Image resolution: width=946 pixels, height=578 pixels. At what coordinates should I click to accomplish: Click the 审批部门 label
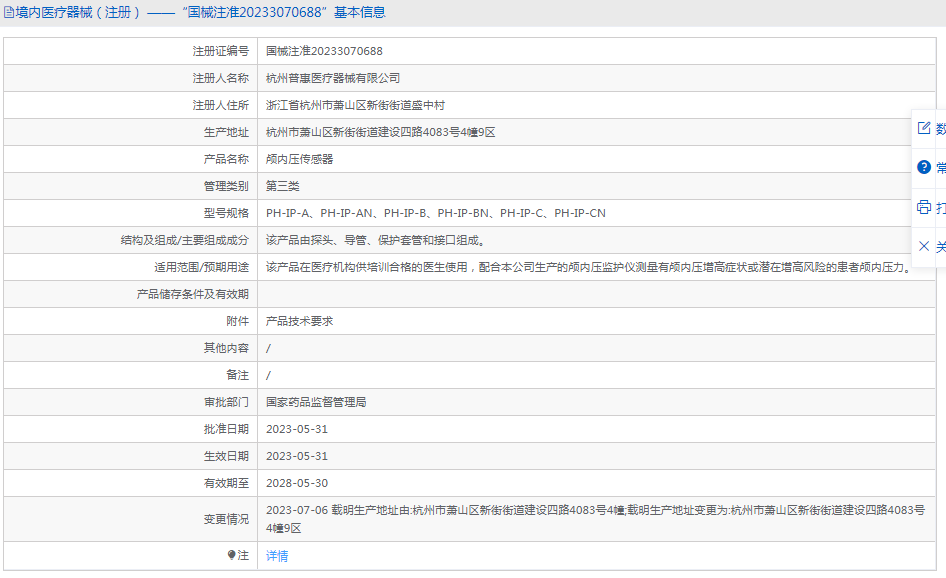pos(226,402)
